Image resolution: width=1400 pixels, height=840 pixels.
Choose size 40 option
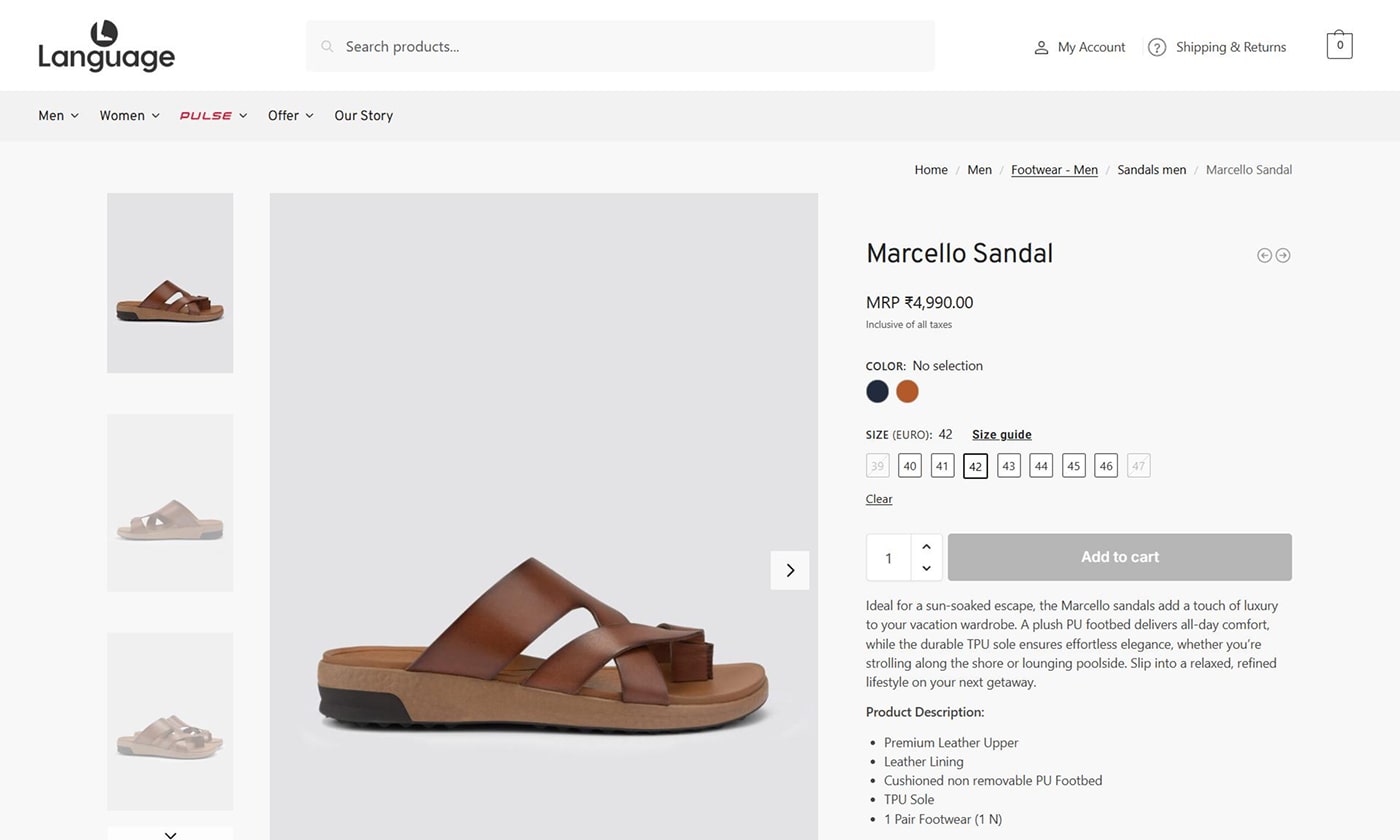click(x=909, y=466)
